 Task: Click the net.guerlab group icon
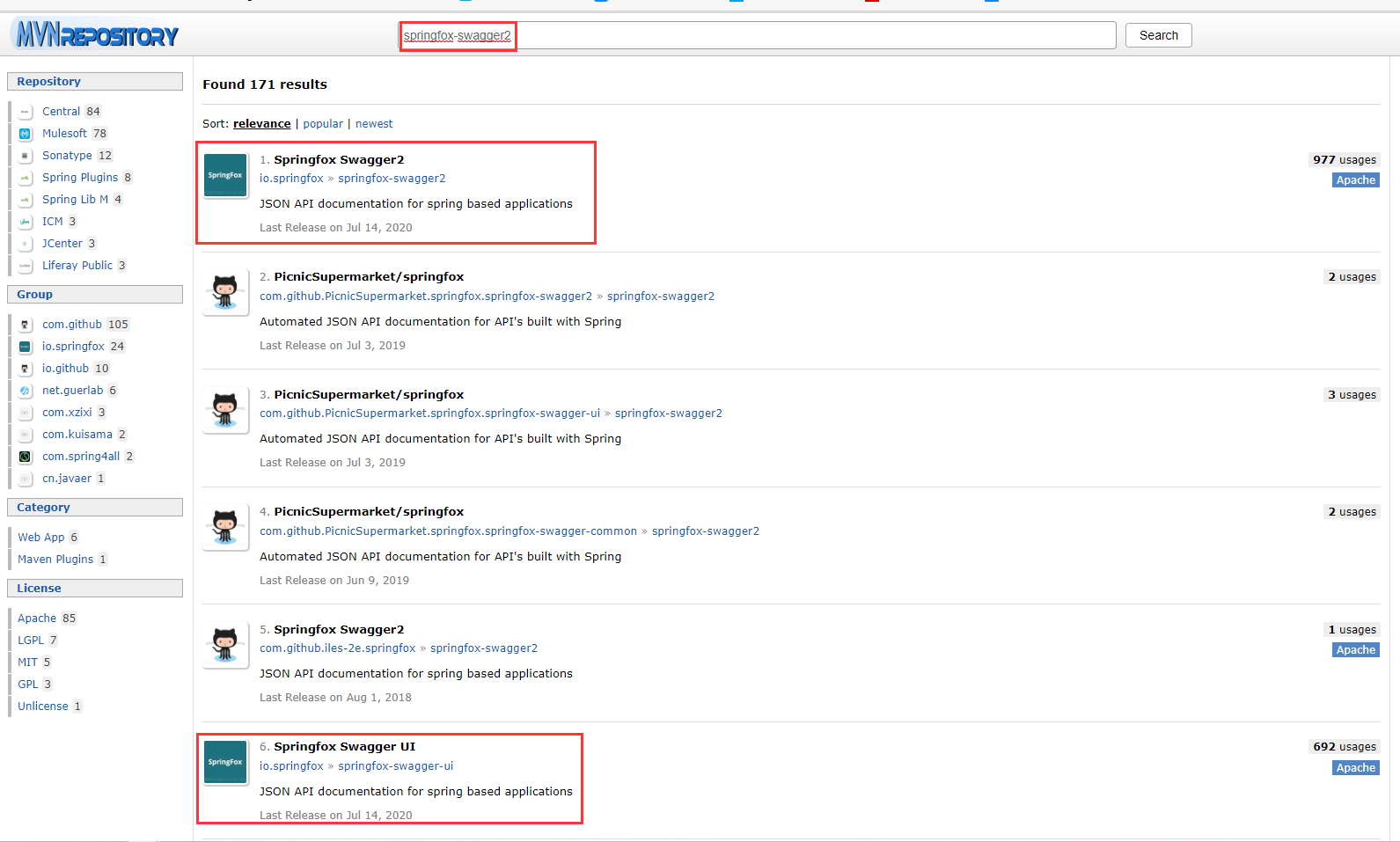click(x=26, y=391)
